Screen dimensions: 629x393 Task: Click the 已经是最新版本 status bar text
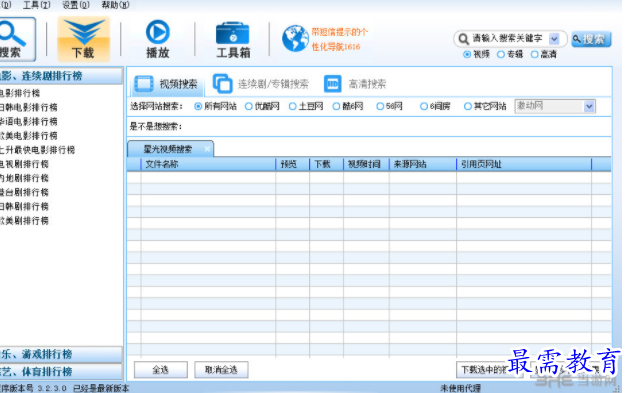point(101,388)
